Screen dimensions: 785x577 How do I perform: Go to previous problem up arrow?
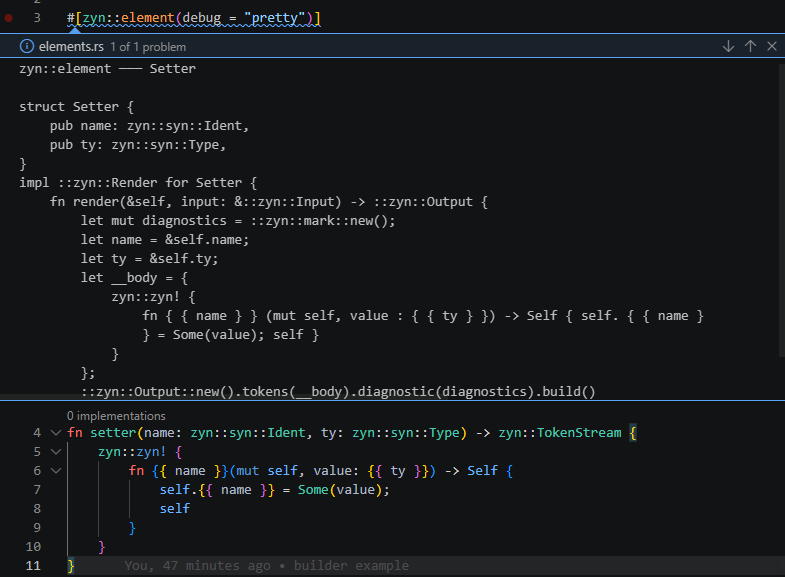[x=750, y=46]
